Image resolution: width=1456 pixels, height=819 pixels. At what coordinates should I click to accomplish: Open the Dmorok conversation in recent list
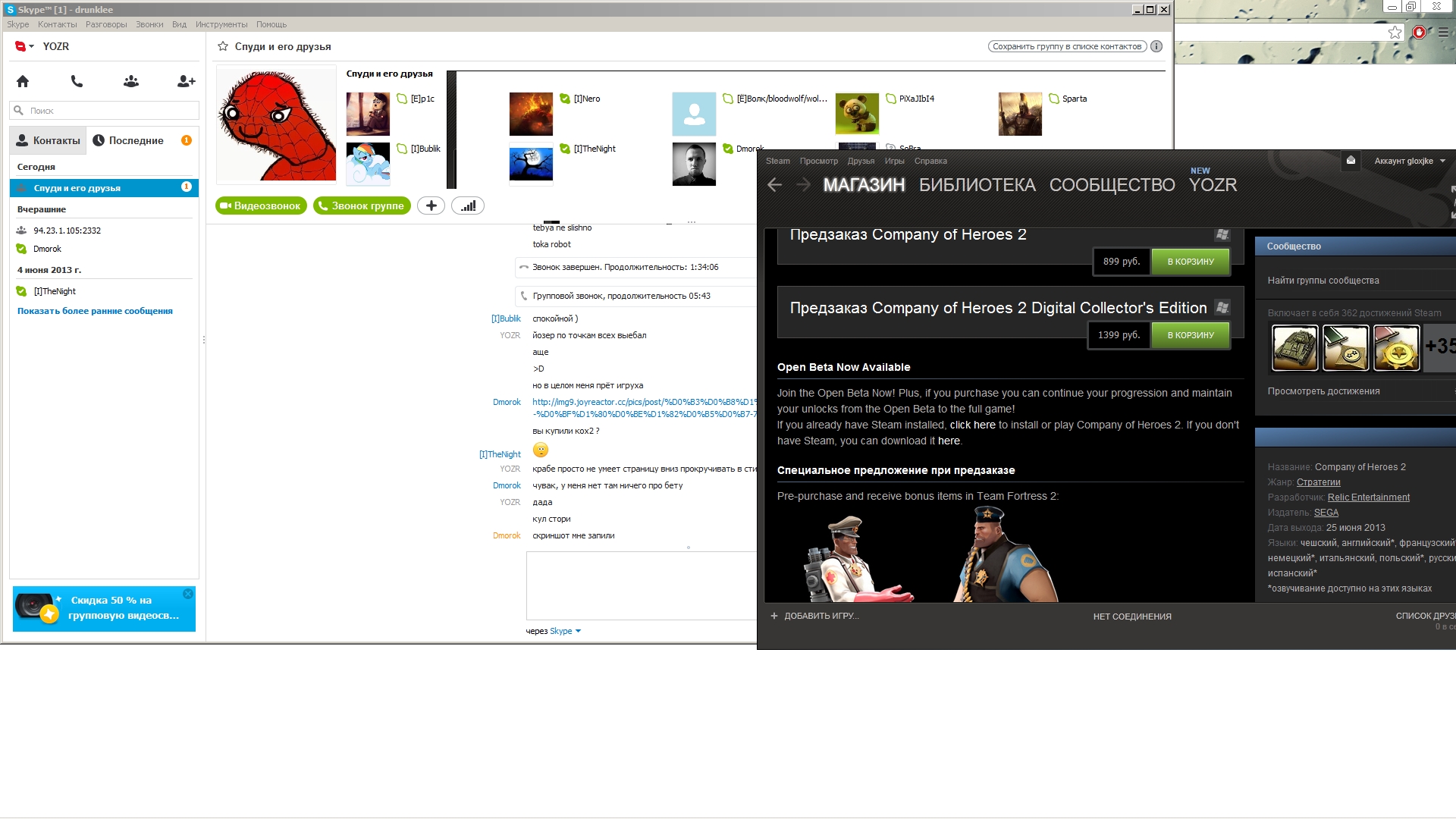47,249
